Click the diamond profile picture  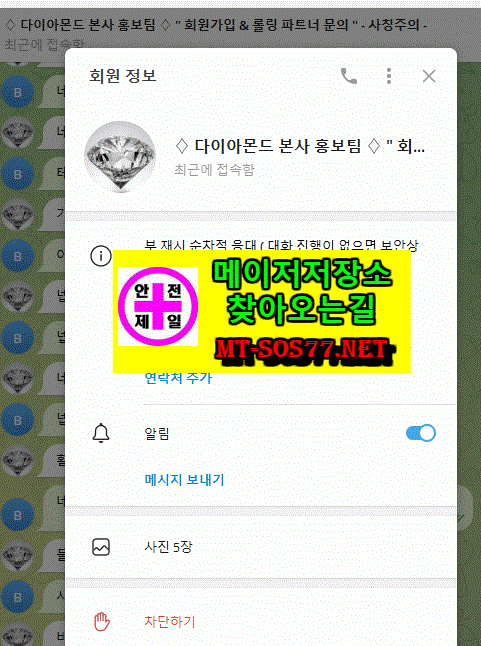pyautogui.click(x=120, y=157)
